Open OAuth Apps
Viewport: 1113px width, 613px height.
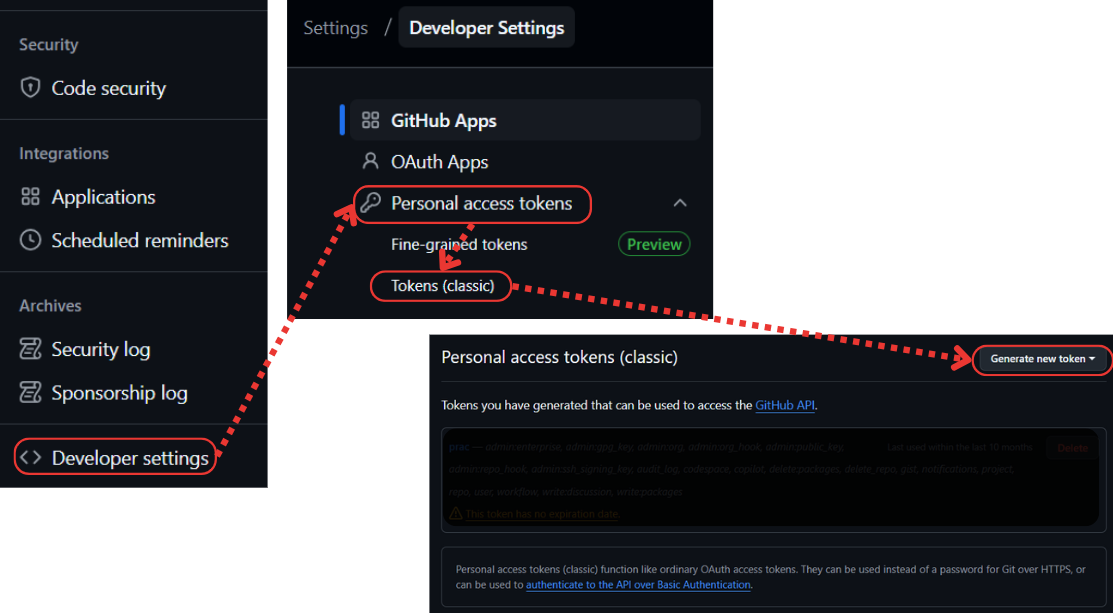click(439, 162)
